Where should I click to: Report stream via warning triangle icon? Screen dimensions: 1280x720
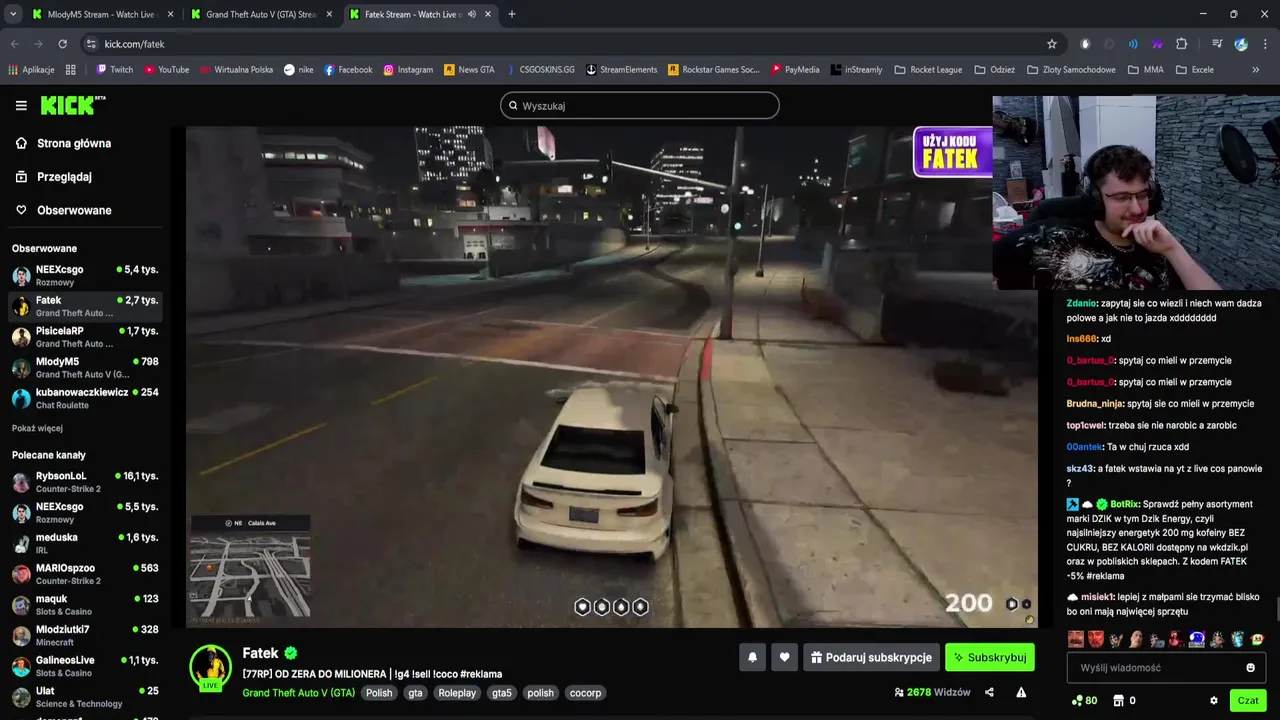[1021, 692]
